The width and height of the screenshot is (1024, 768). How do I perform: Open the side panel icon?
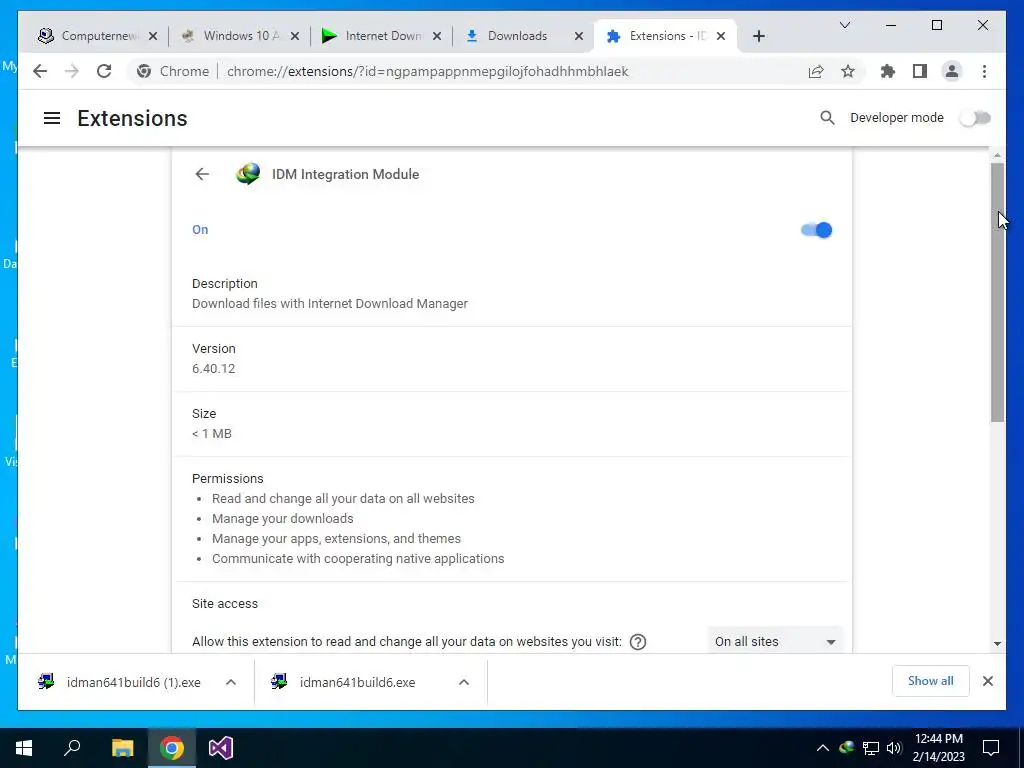[920, 71]
